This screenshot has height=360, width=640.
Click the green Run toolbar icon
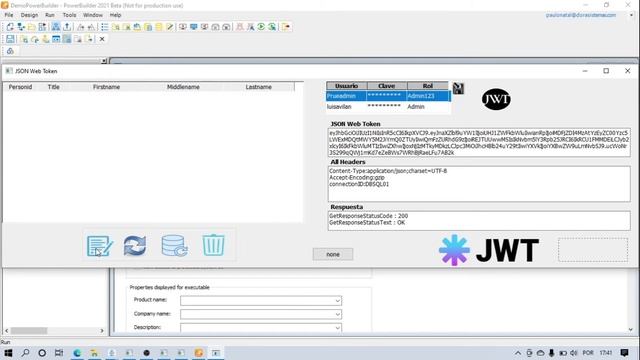click(x=261, y=27)
